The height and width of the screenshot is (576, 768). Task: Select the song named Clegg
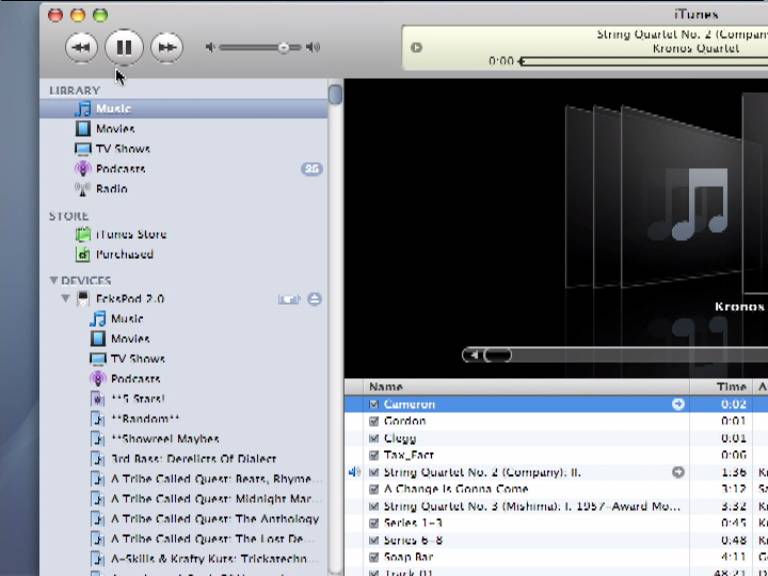pyautogui.click(x=400, y=438)
